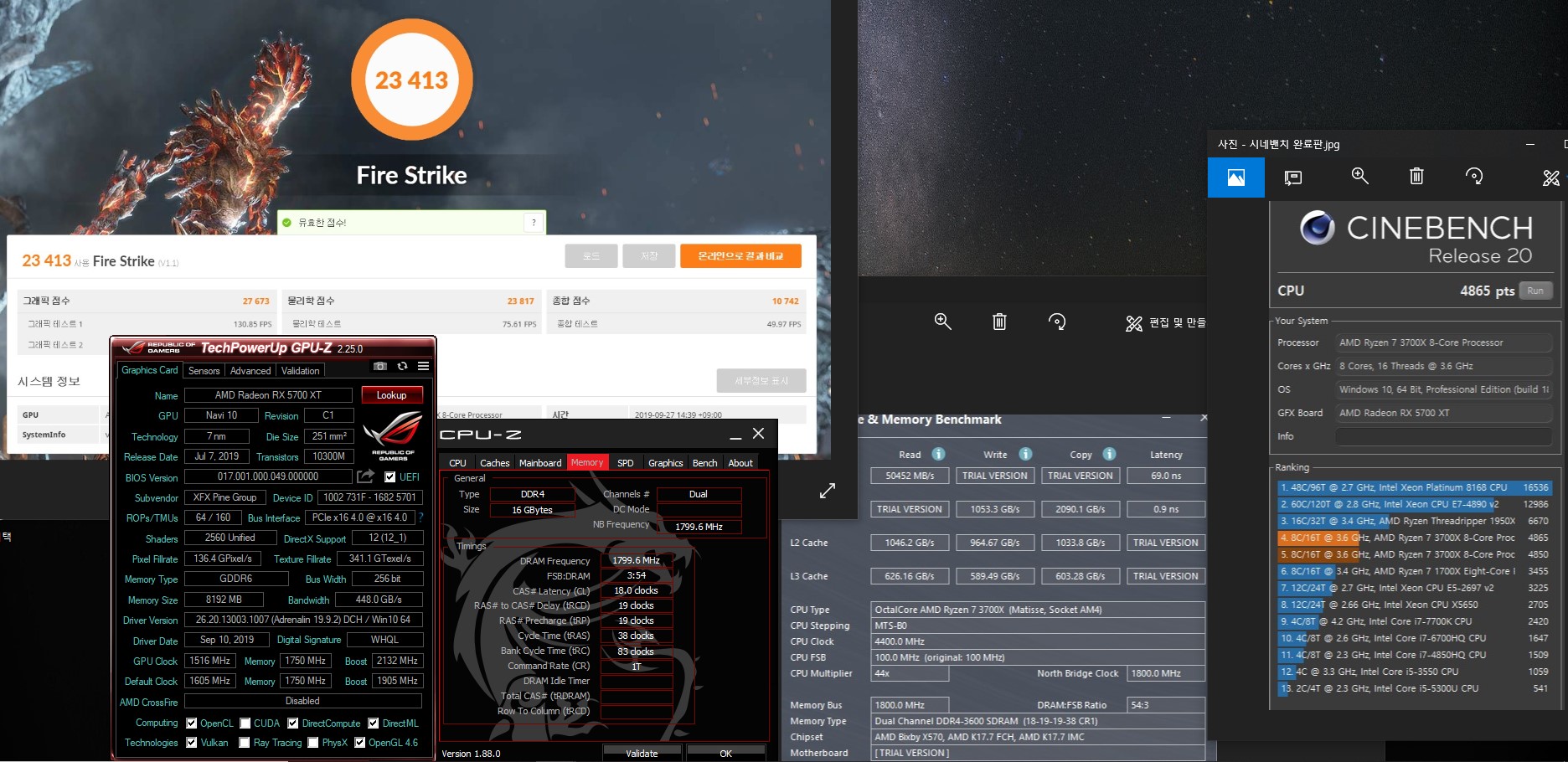
Task: Select the Memory tab in CPU-Z
Action: [587, 462]
